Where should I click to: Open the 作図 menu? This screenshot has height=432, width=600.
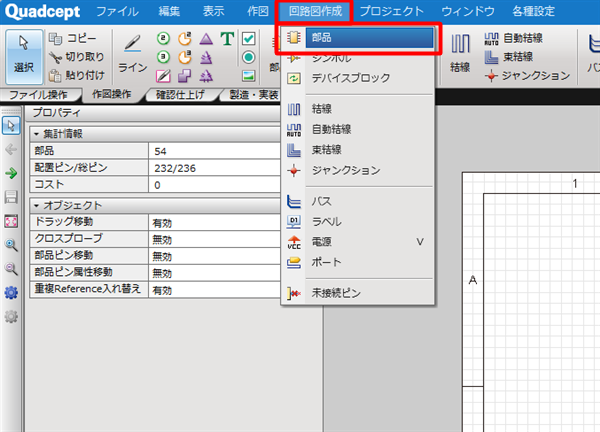[x=258, y=11]
